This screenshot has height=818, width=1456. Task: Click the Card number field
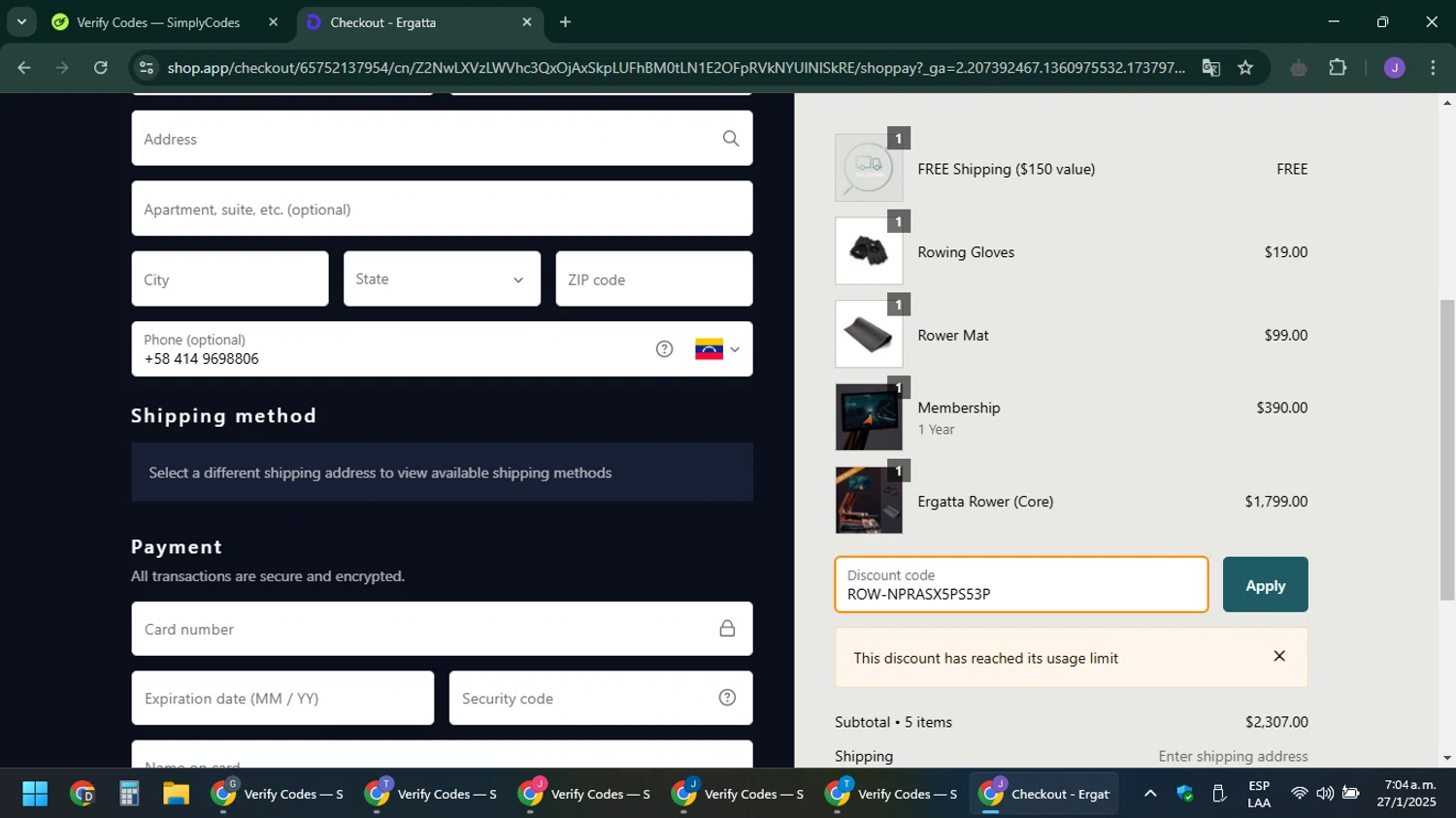pos(442,629)
